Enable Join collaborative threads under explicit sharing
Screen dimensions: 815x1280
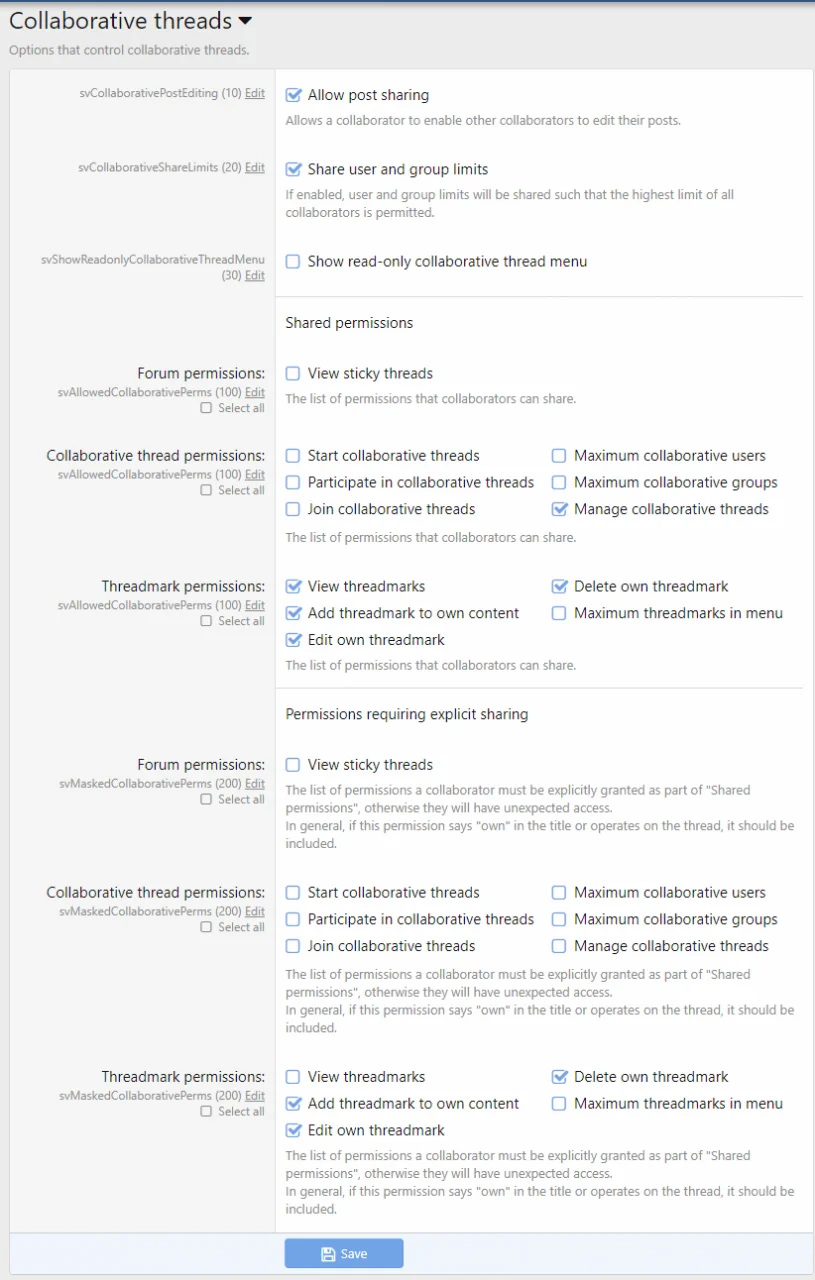(293, 946)
